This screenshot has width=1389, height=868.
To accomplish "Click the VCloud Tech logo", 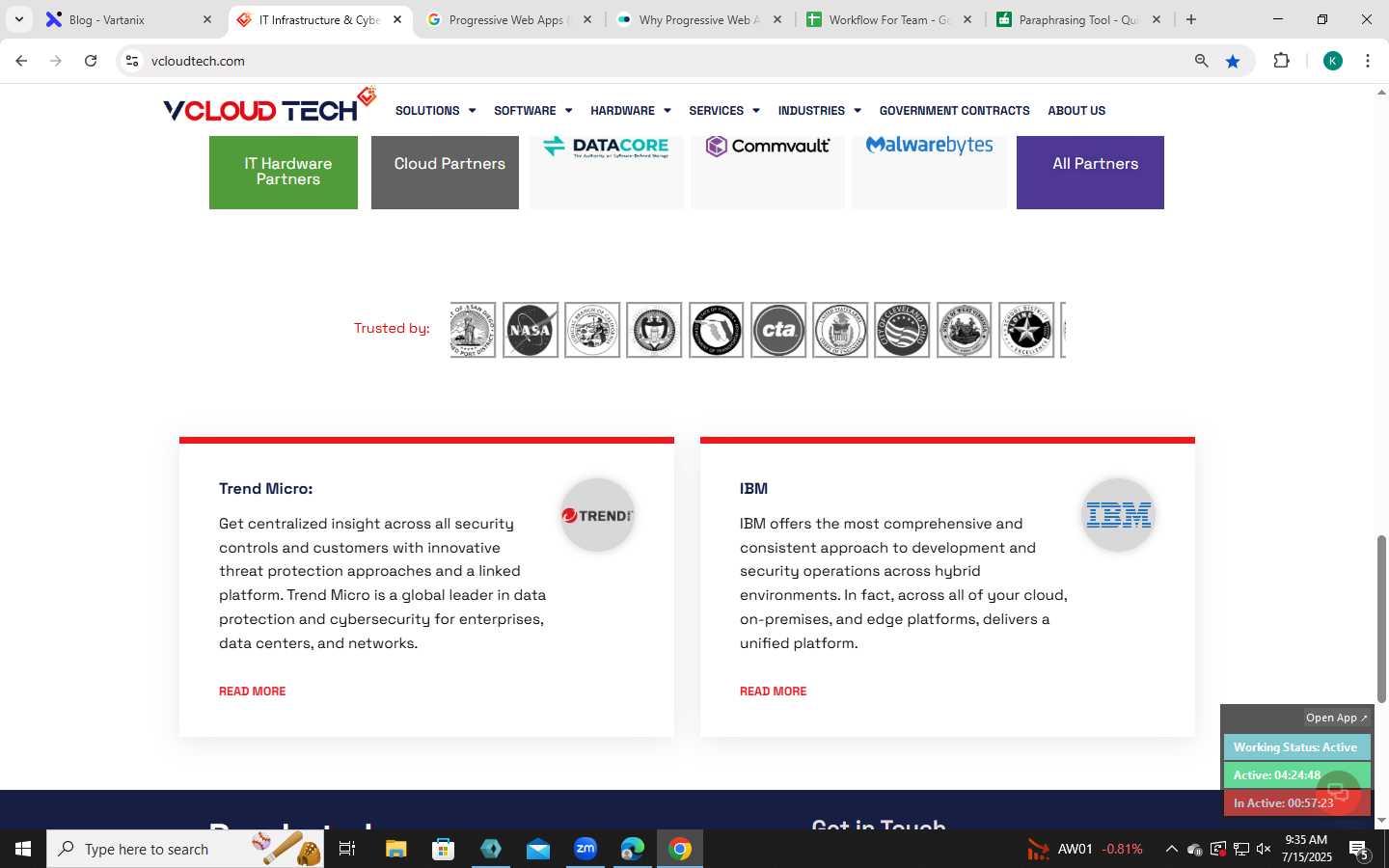I will coord(269,105).
